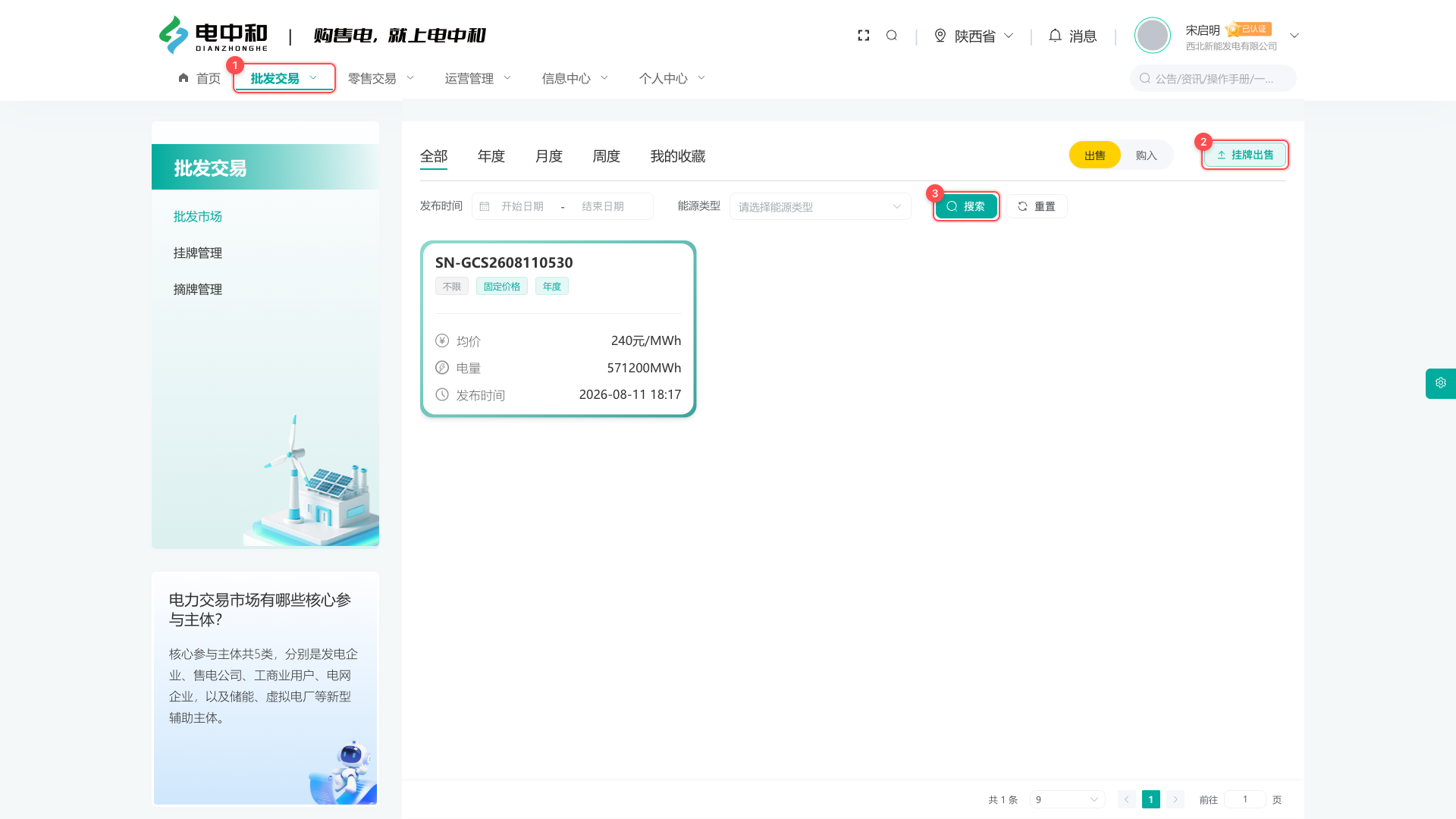Open the header search magnifier icon
The image size is (1456, 819).
tap(892, 36)
